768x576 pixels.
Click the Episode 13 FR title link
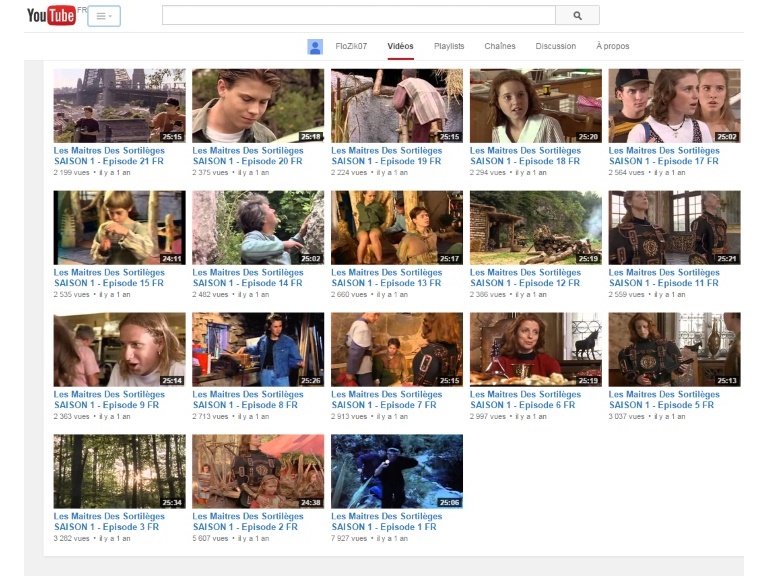(386, 278)
